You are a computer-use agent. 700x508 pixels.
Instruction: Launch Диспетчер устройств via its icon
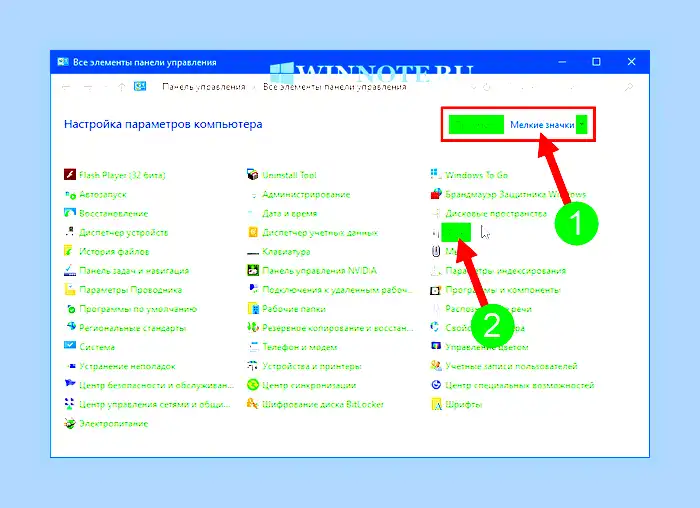point(70,232)
